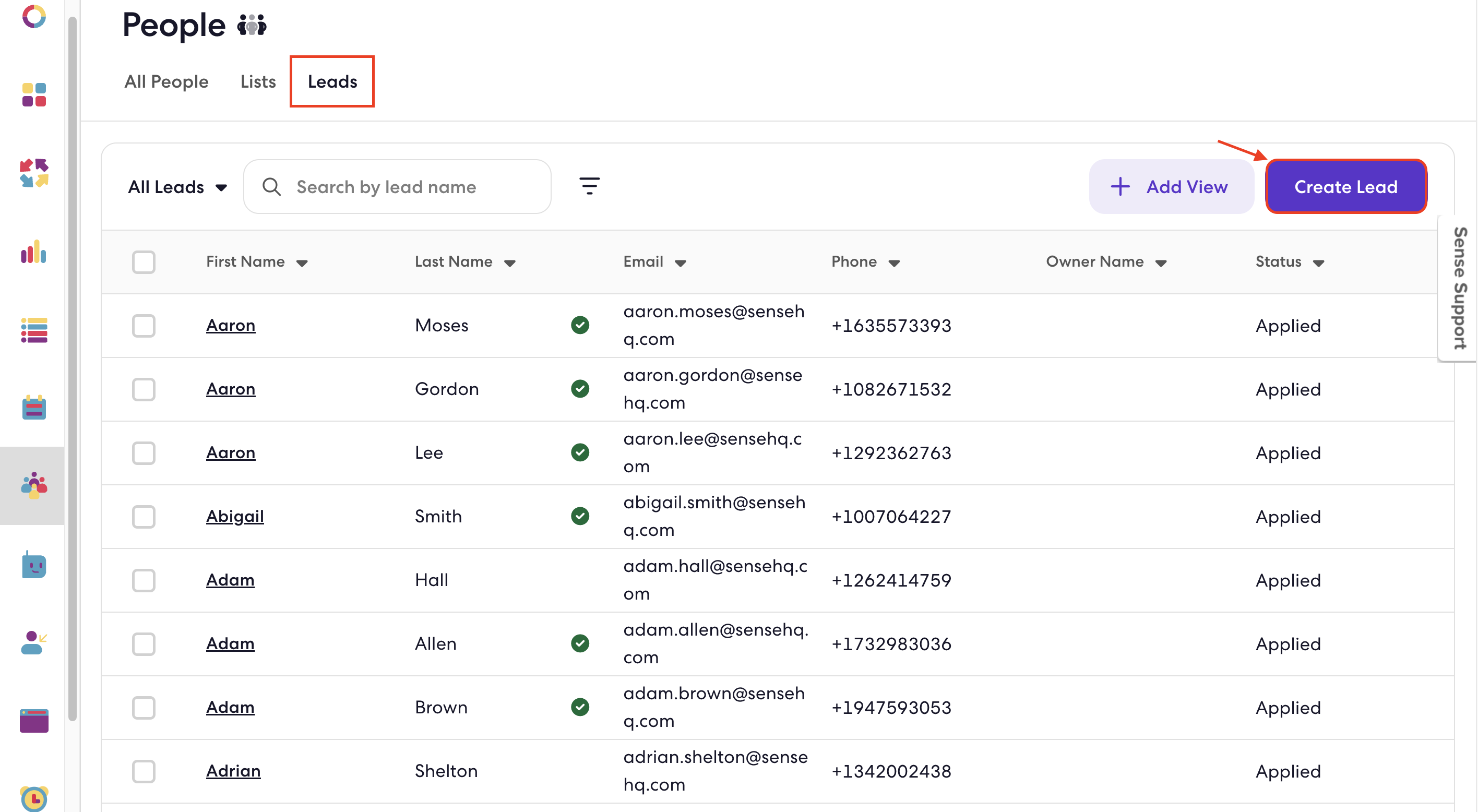The width and height of the screenshot is (1478, 812).
Task: Open the Sense logo home icon
Action: (x=34, y=17)
